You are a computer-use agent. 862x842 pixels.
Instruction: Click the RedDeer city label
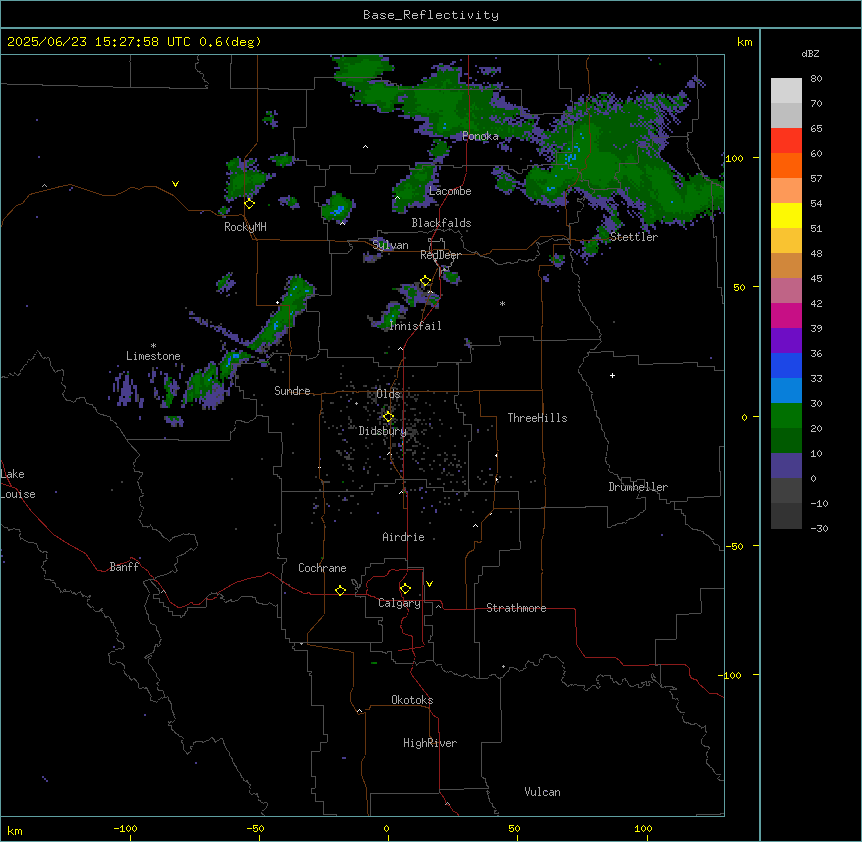pos(440,255)
